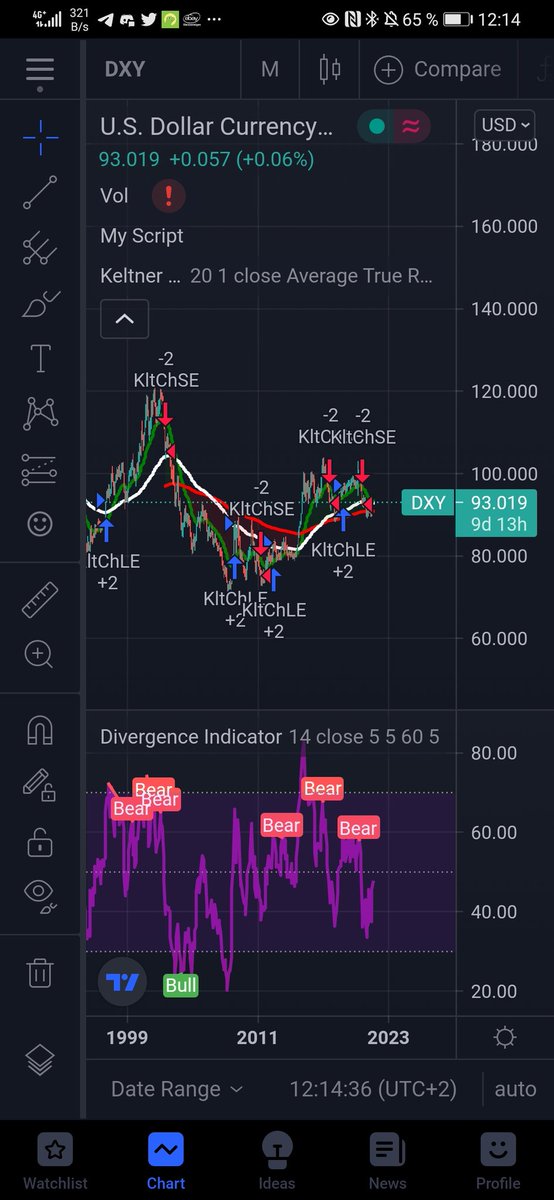Toggle auto scale mode
The width and height of the screenshot is (554, 1200).
515,1089
